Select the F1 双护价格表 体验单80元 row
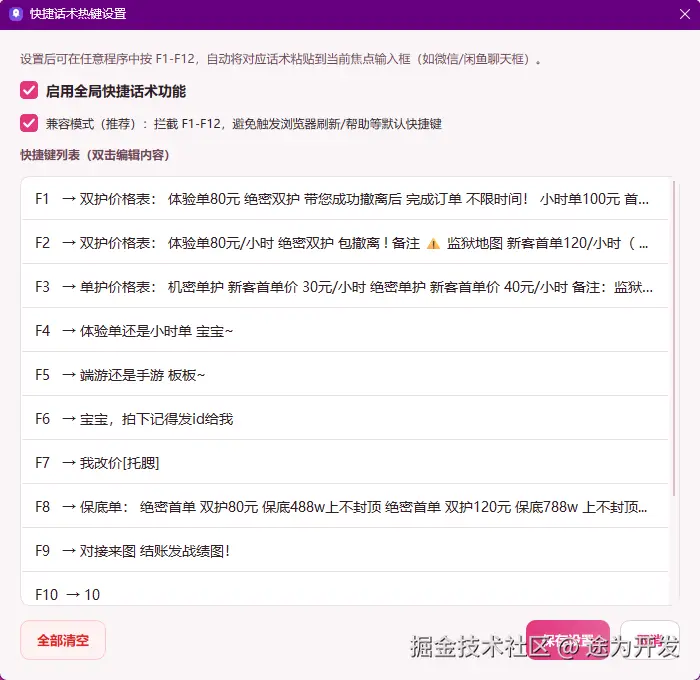 click(345, 198)
